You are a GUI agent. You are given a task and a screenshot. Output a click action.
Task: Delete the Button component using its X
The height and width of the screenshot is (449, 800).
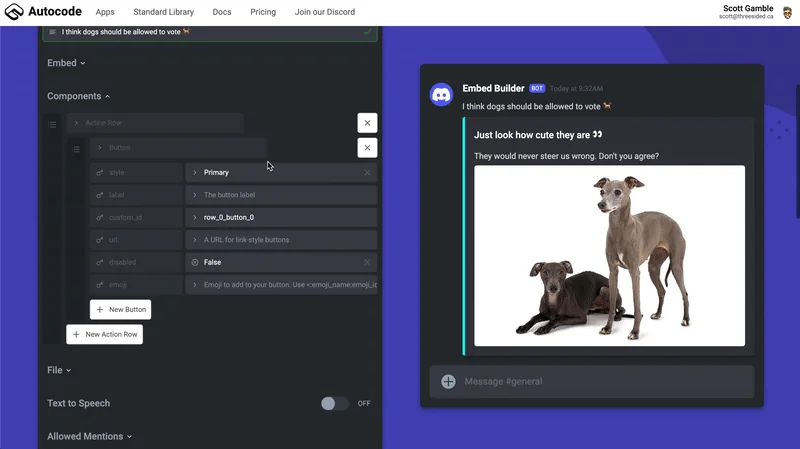(x=367, y=148)
